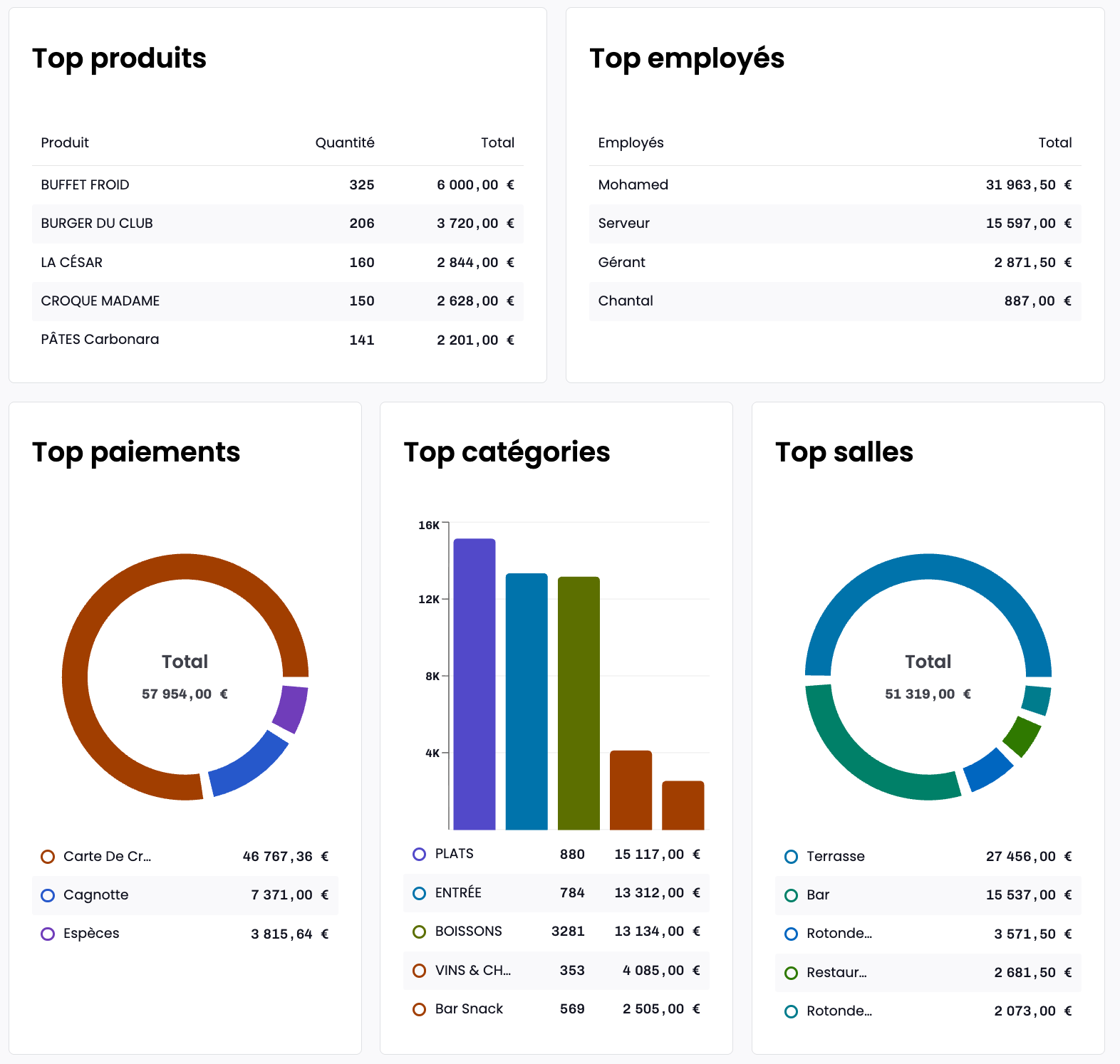Toggle the Espèces purple legend marker

pyautogui.click(x=48, y=934)
